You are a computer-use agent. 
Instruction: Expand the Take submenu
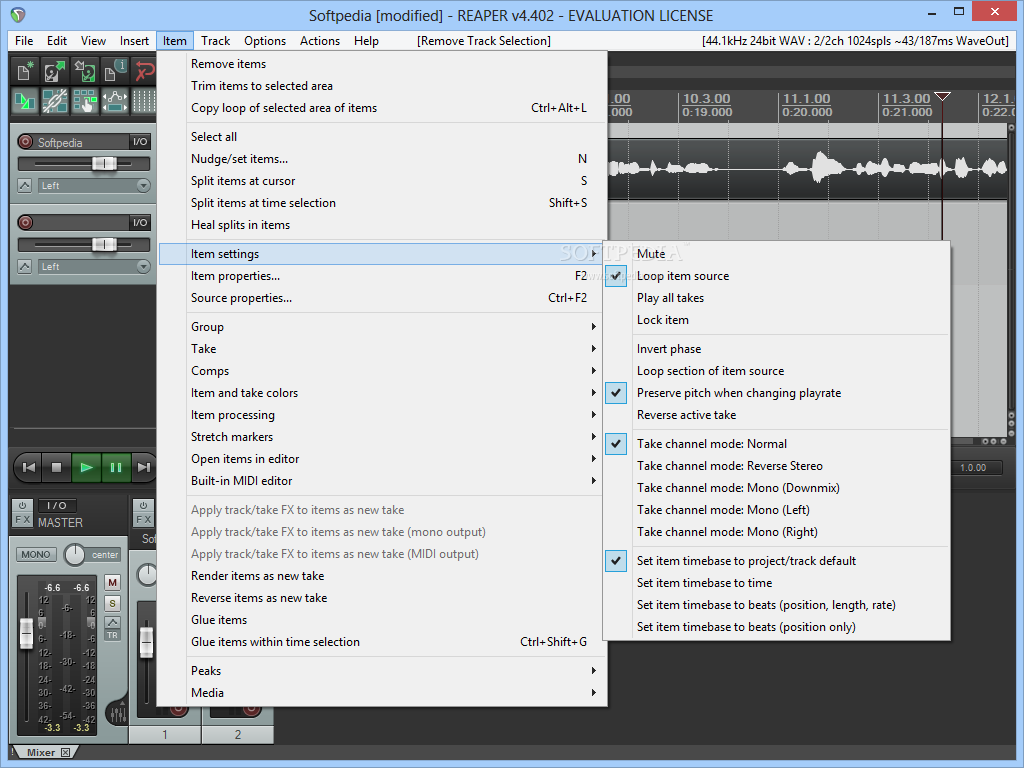(x=381, y=349)
